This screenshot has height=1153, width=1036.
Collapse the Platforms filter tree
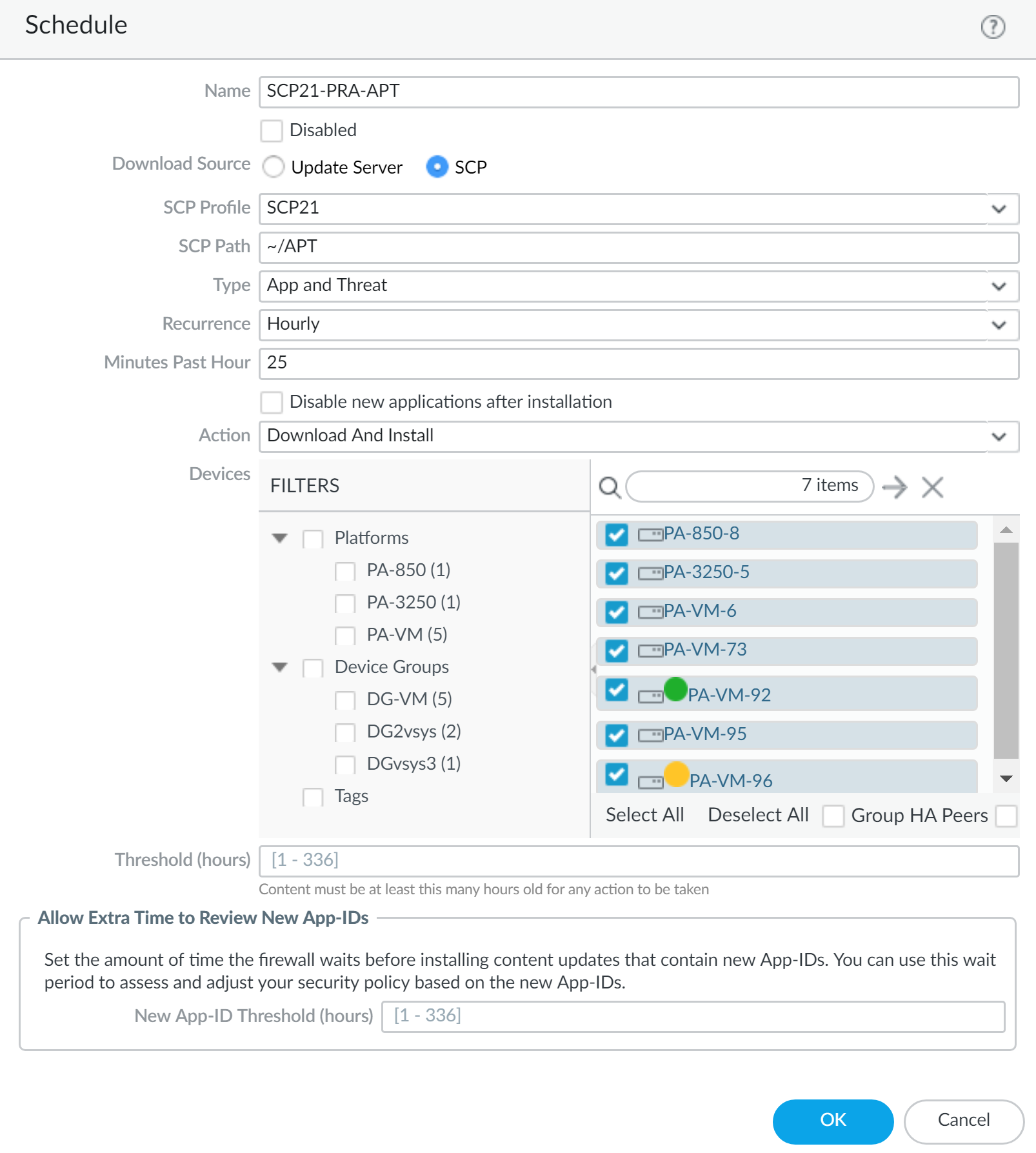pos(279,538)
